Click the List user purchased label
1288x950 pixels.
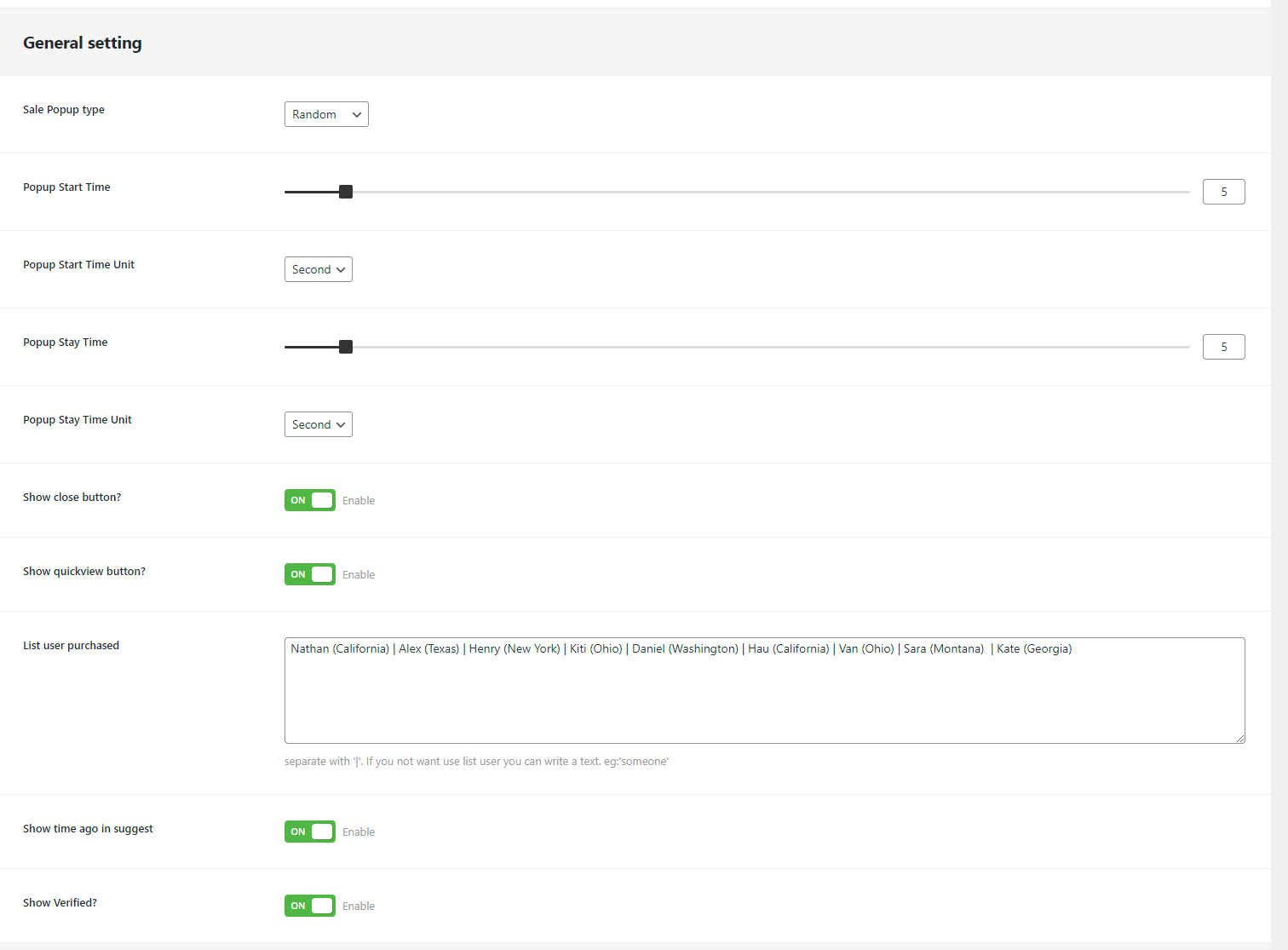point(72,646)
